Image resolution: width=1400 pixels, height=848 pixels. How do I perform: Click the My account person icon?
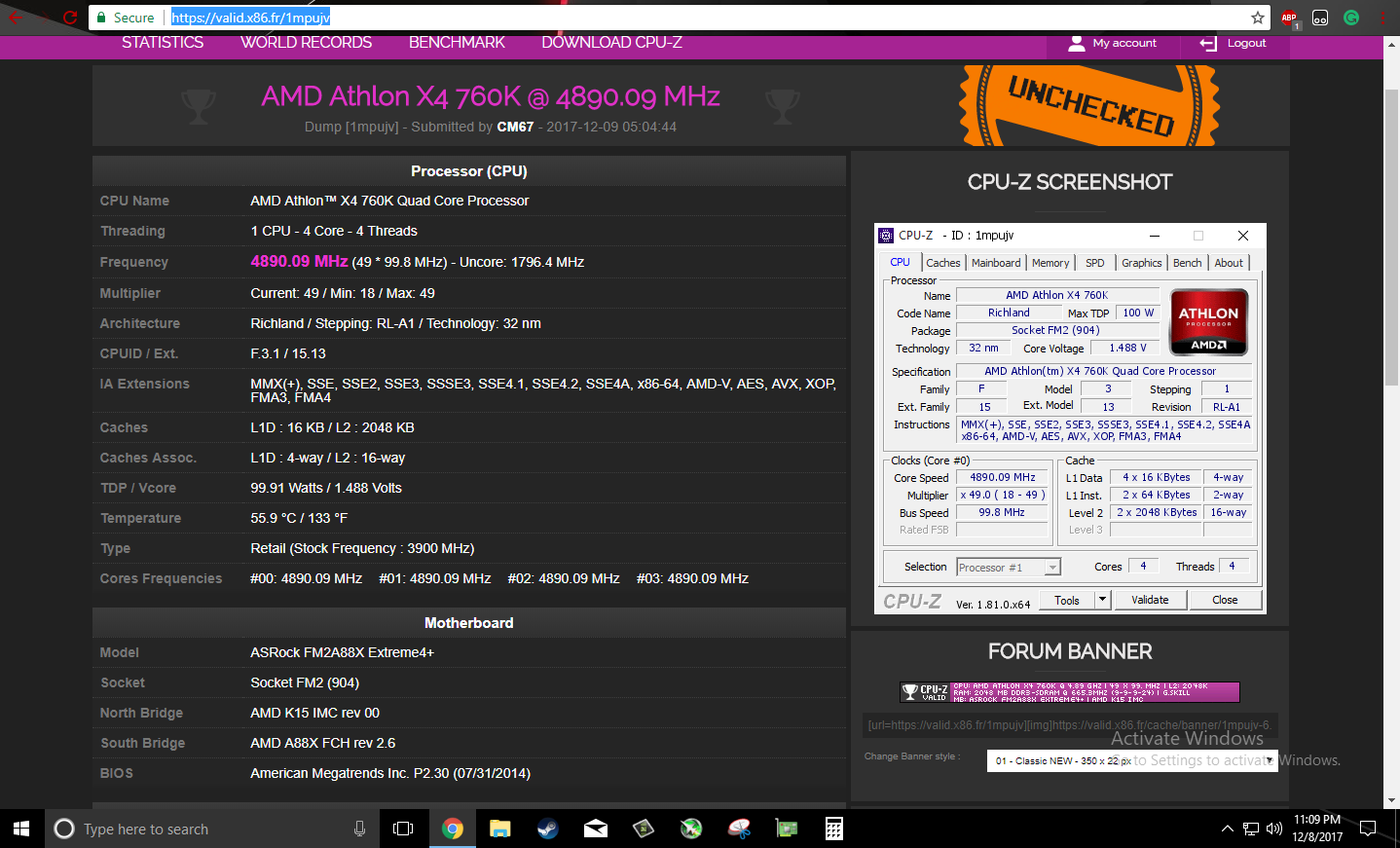[1076, 43]
